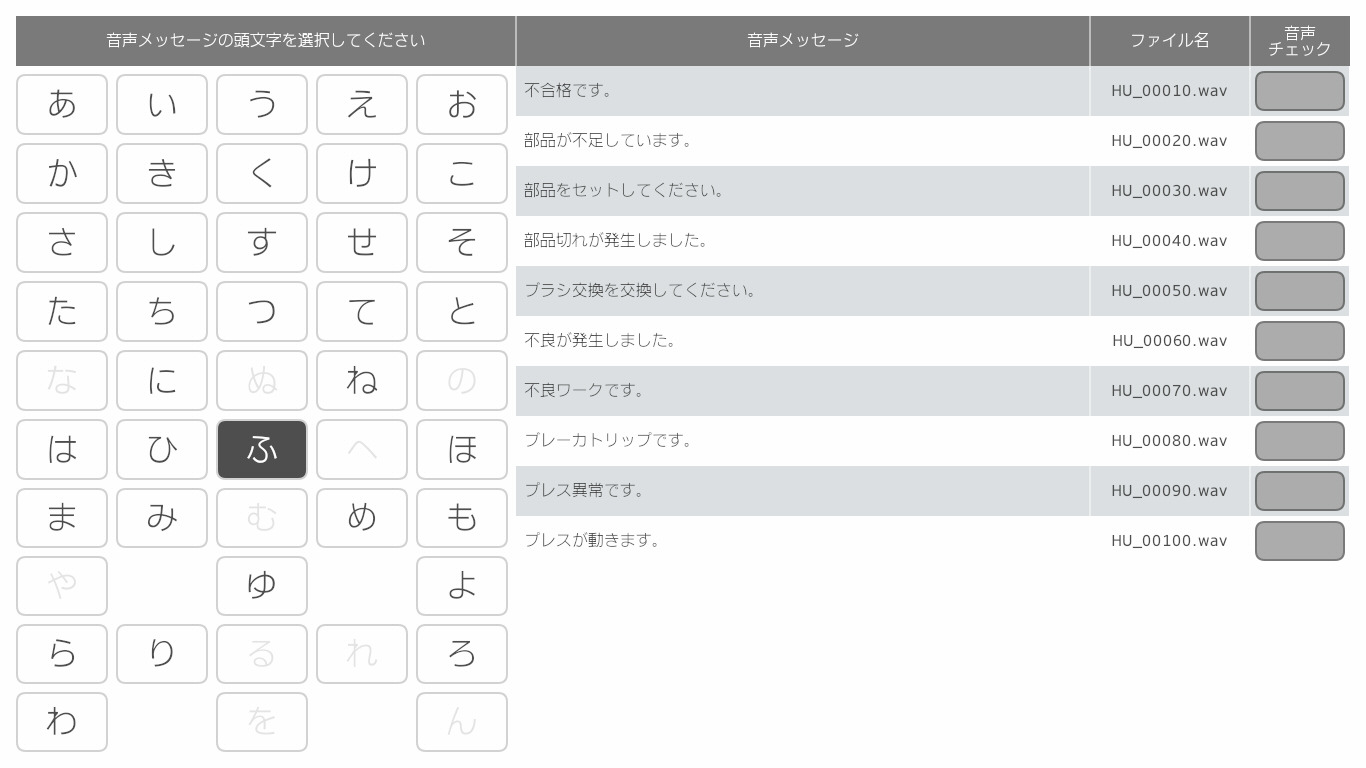Click the 音声チェック column header
Screen dimensions: 1366x768
tap(1300, 41)
